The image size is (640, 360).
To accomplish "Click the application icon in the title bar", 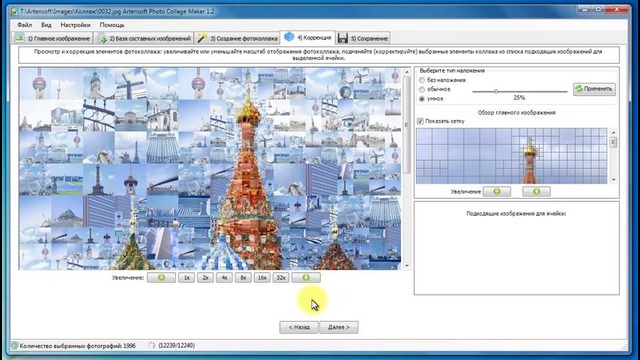I will tap(14, 11).
